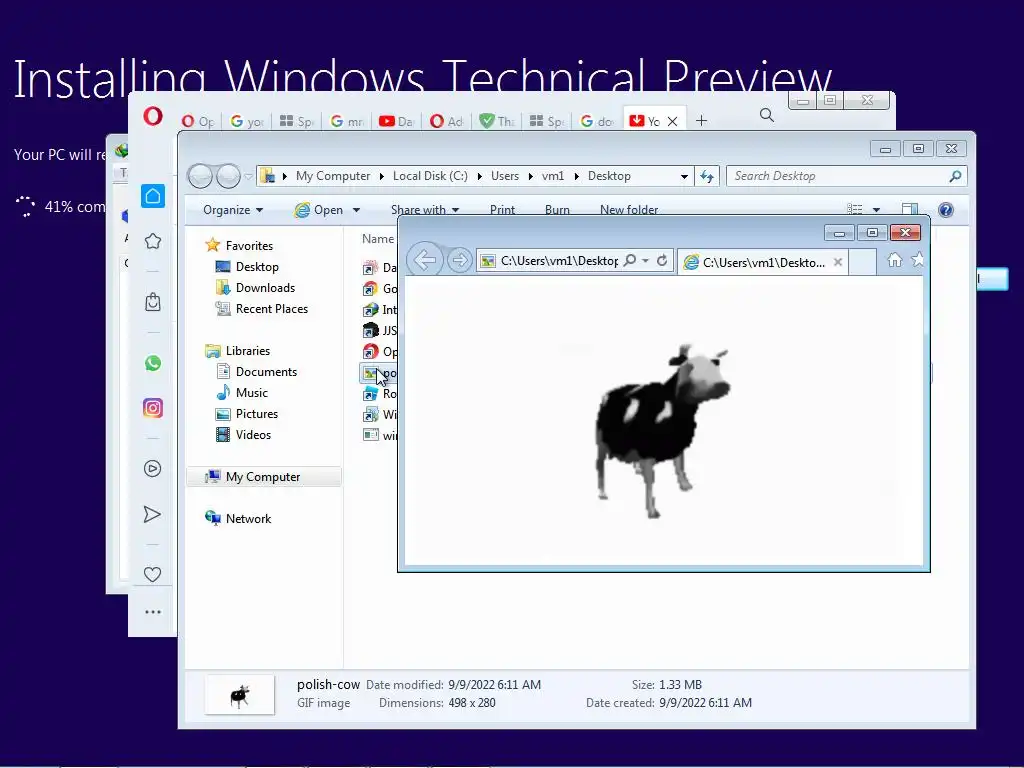Open Internet Explorer address search dropdown
1024x768 pixels.
coord(645,261)
